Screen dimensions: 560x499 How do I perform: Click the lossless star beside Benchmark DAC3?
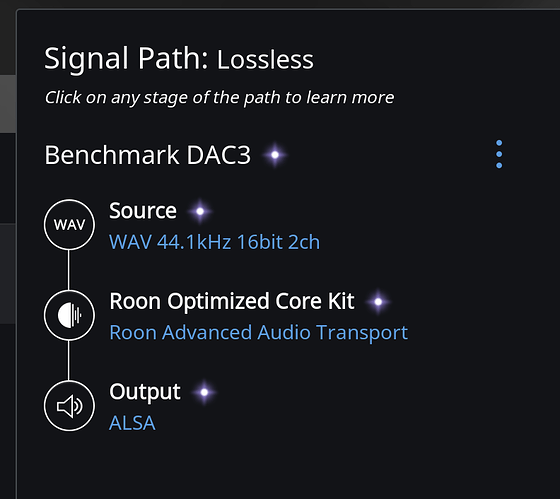(275, 155)
